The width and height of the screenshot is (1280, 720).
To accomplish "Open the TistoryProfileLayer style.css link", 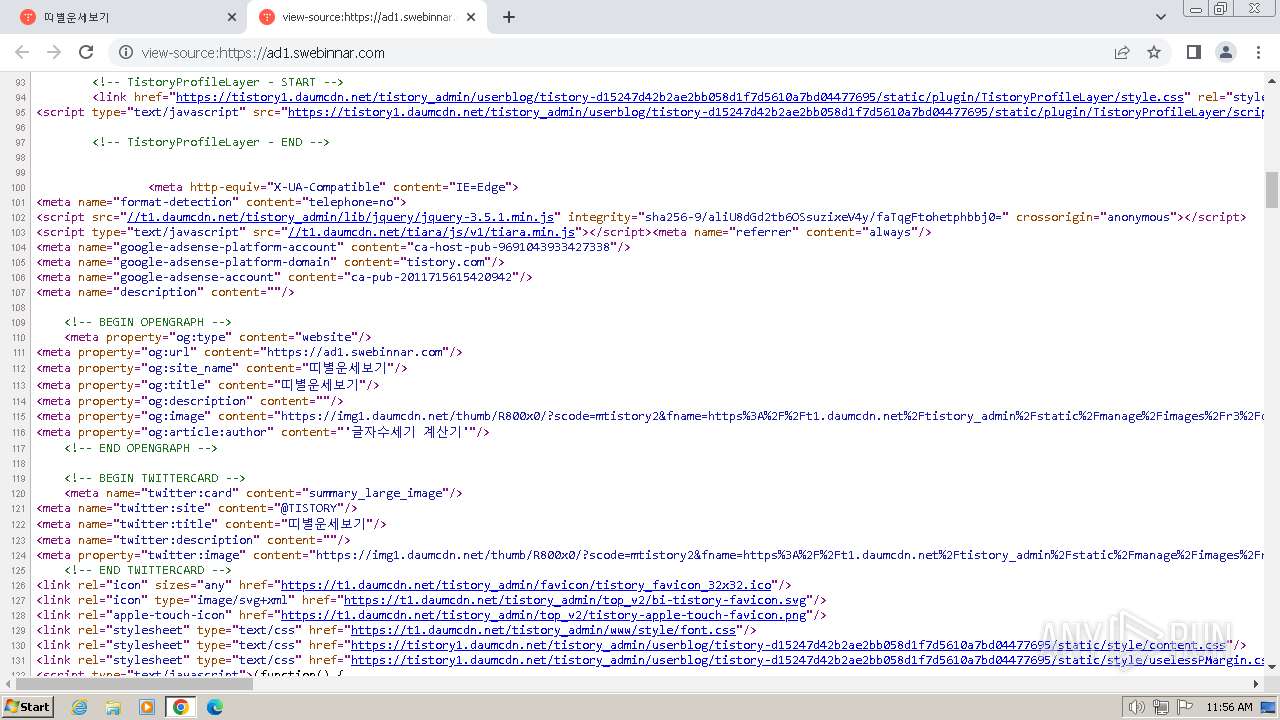I will 680,97.
